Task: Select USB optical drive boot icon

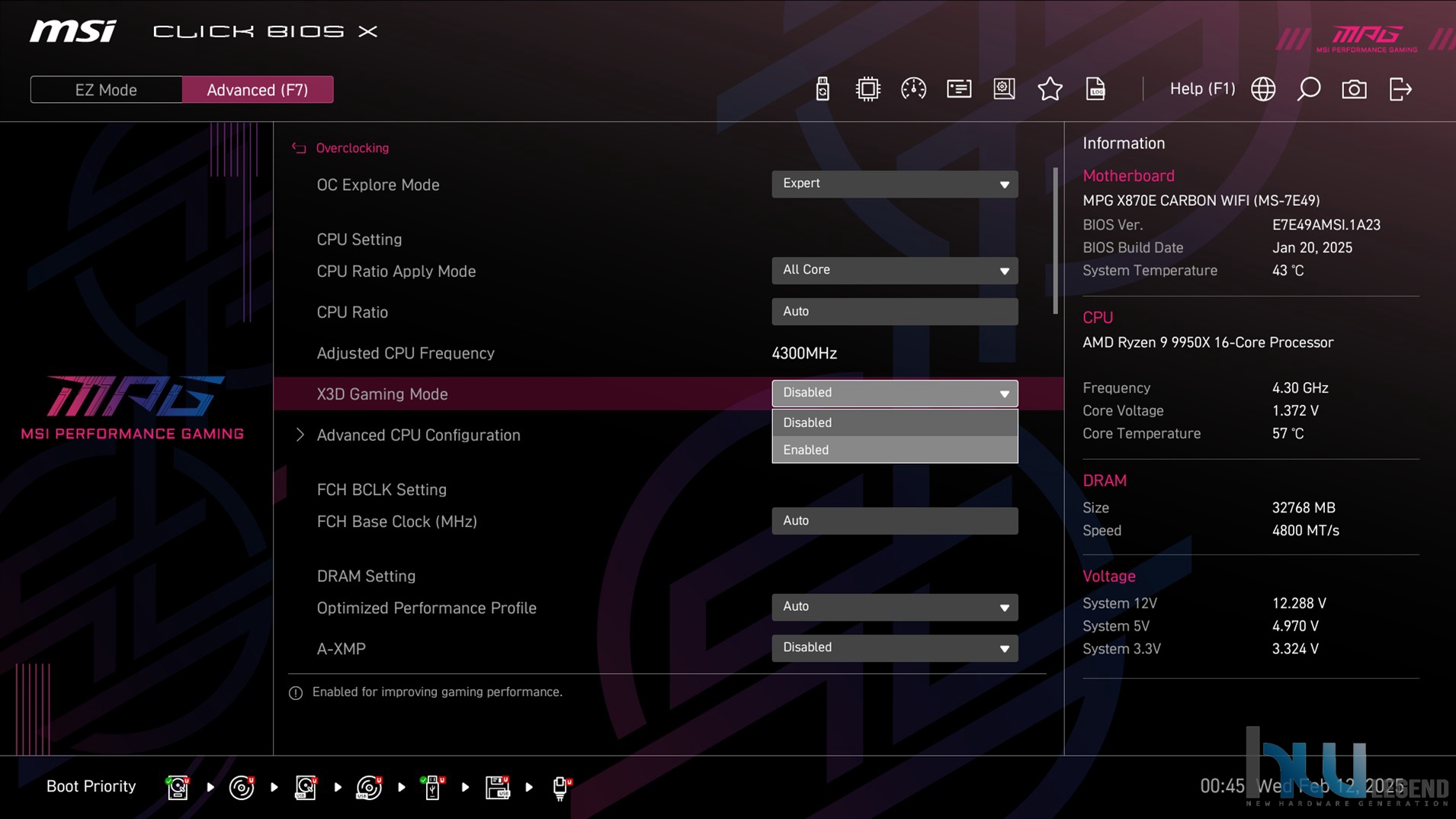Action: pos(370,787)
